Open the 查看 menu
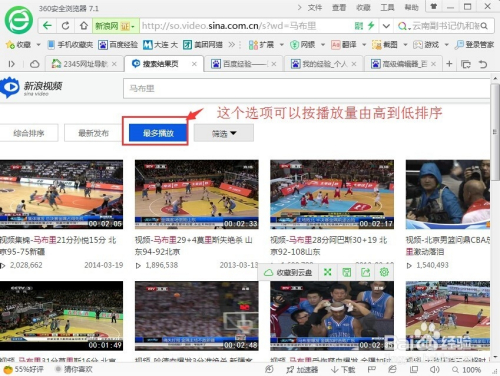 pyautogui.click(x=339, y=7)
